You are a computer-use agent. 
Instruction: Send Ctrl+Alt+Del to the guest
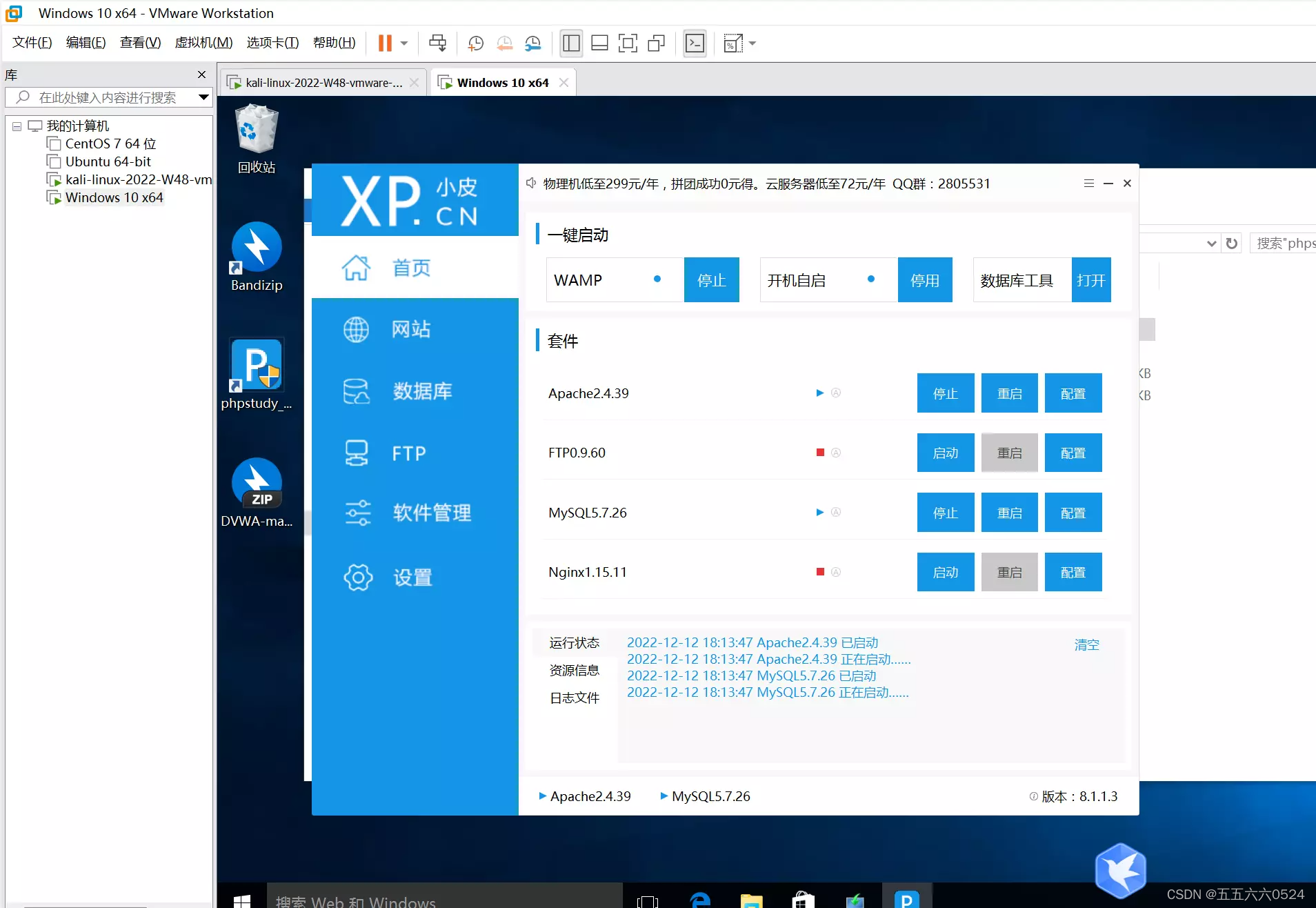[437, 43]
